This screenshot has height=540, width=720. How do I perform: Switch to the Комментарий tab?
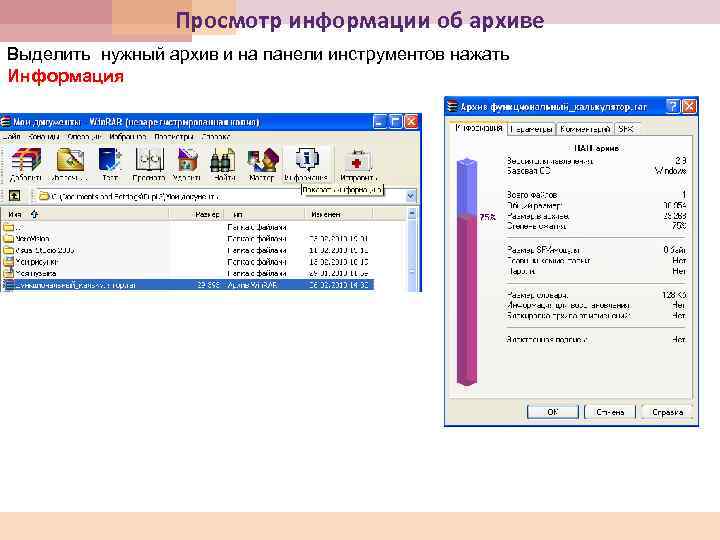click(585, 129)
